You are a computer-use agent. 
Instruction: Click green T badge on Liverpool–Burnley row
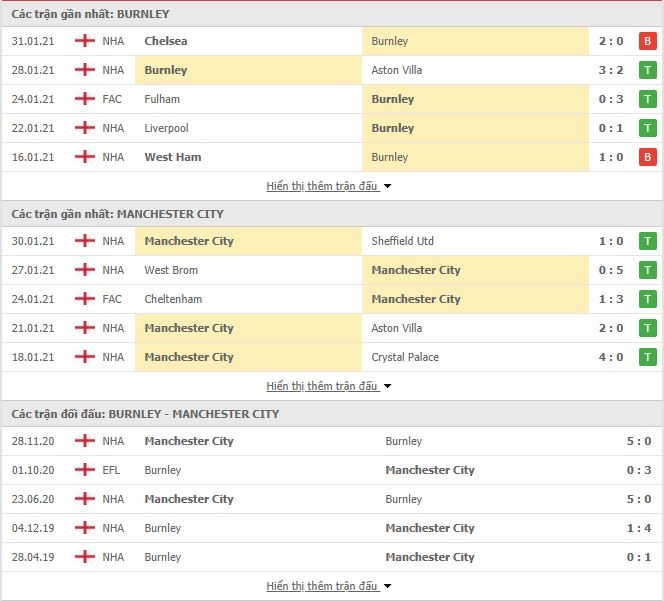pos(647,128)
